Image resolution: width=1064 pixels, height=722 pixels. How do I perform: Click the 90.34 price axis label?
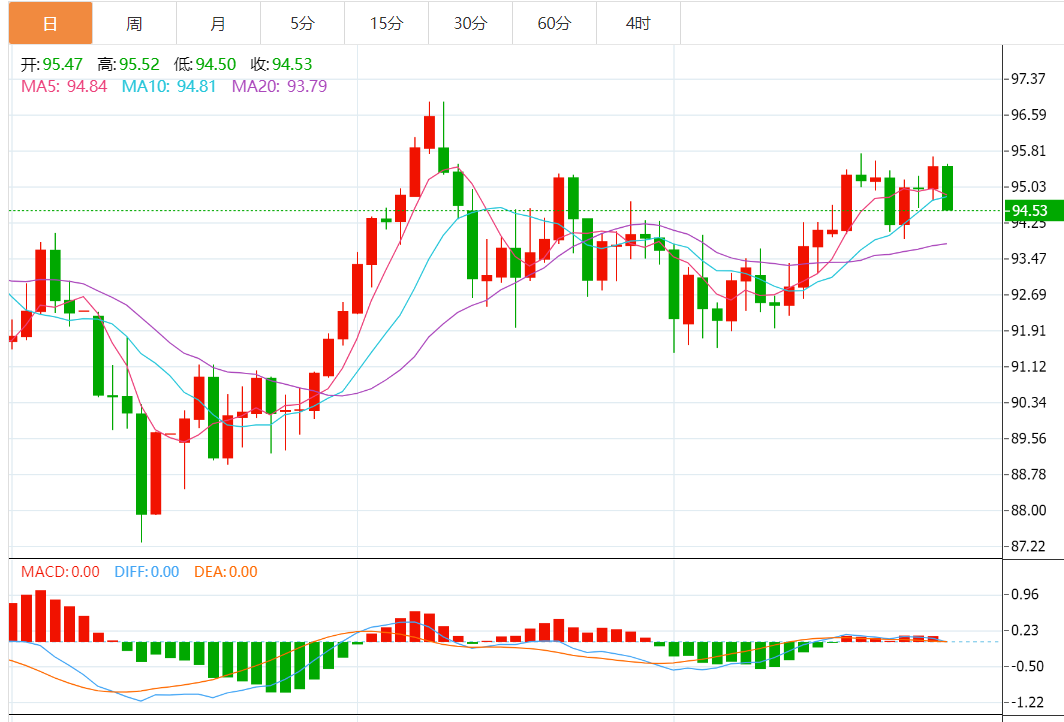point(1028,402)
